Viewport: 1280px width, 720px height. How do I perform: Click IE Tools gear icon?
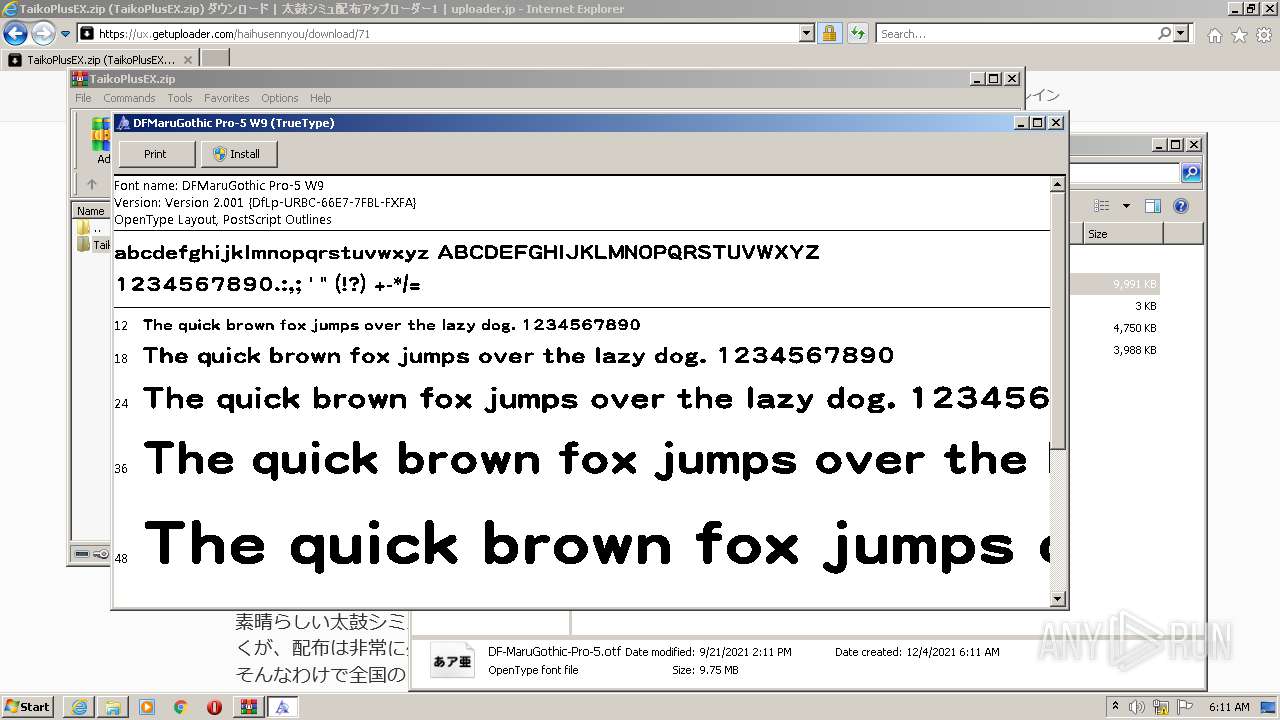click(x=1264, y=35)
